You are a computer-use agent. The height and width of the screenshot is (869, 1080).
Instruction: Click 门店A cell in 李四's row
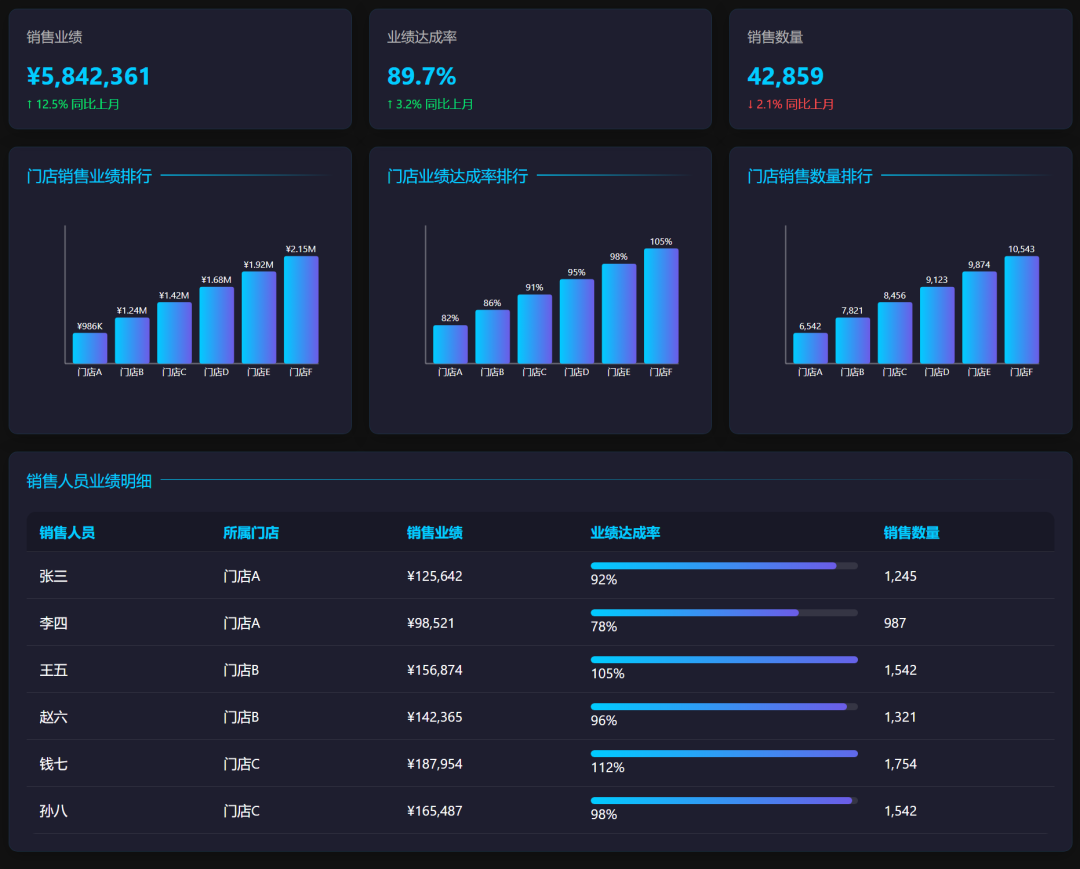click(x=242, y=622)
